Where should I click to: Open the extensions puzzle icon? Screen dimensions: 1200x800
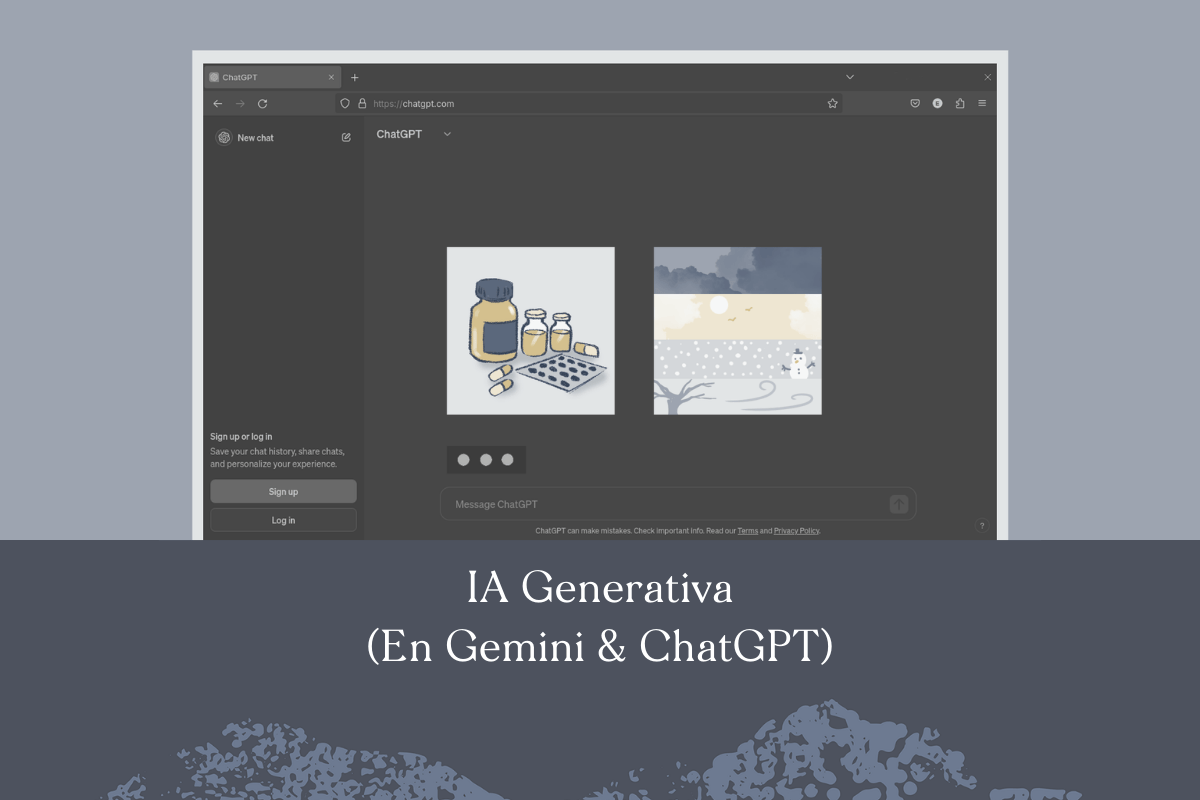pos(960,103)
